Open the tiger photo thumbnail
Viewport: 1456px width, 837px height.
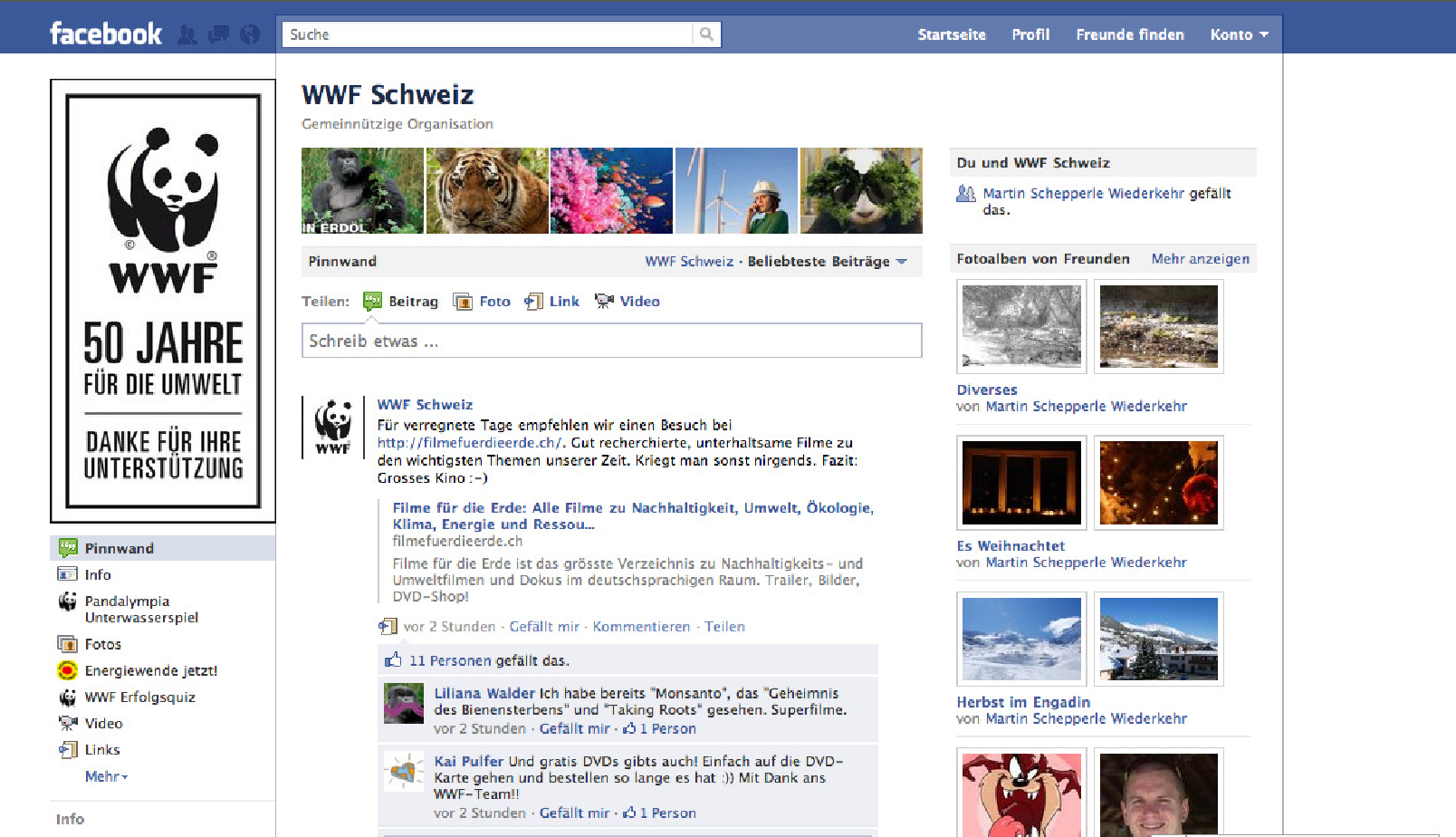[487, 191]
